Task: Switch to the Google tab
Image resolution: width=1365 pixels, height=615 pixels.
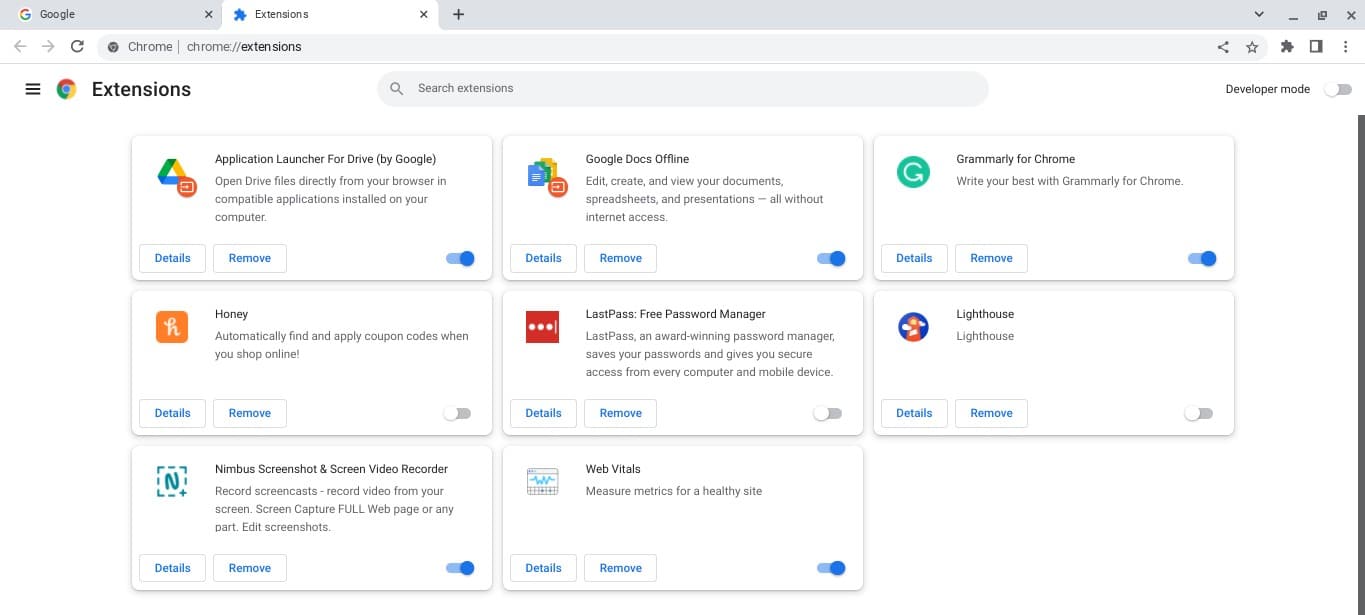Action: click(110, 14)
